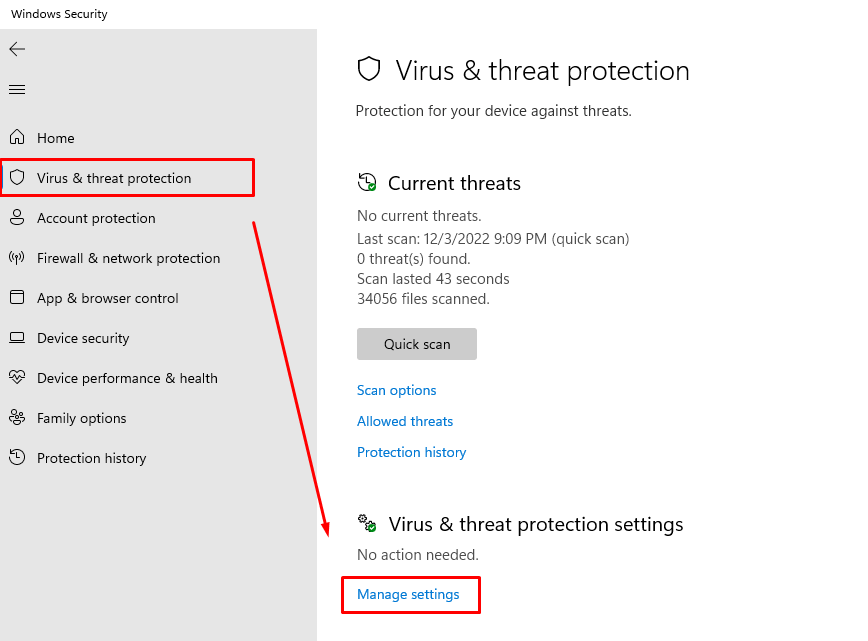Open Protection history link under Current threats
This screenshot has width=868, height=641.
click(x=411, y=452)
